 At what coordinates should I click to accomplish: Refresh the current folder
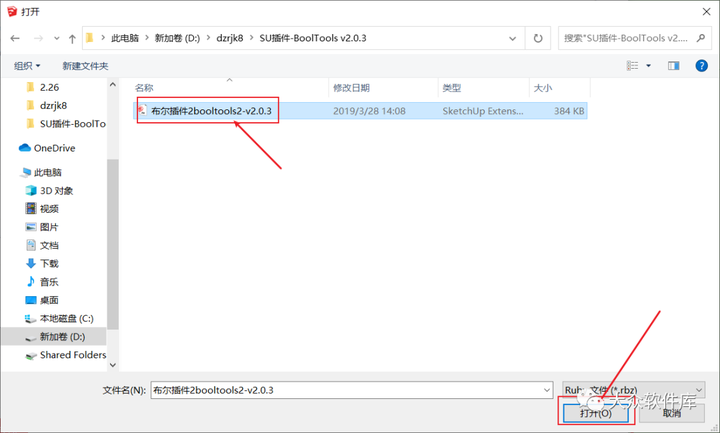point(538,39)
